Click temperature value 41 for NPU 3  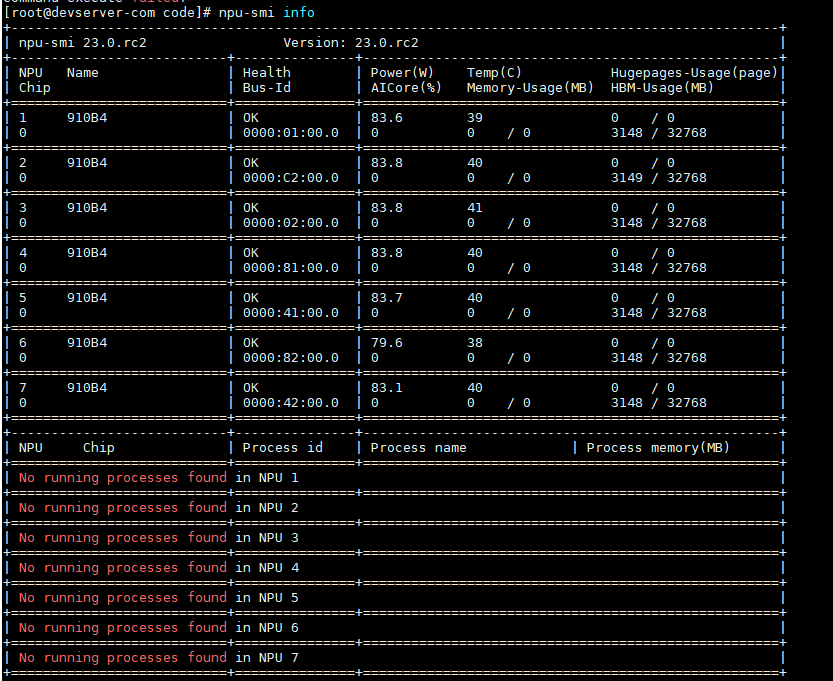click(475, 208)
